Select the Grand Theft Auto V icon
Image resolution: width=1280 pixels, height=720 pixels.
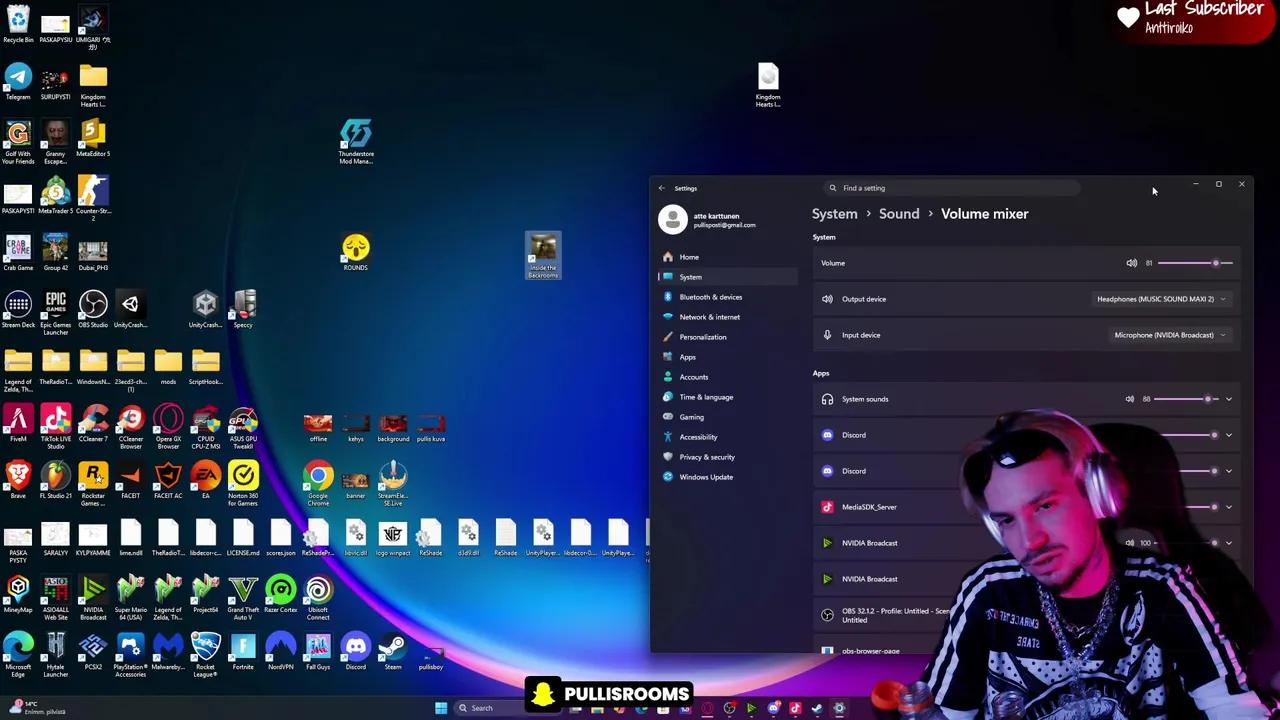tap(243, 598)
